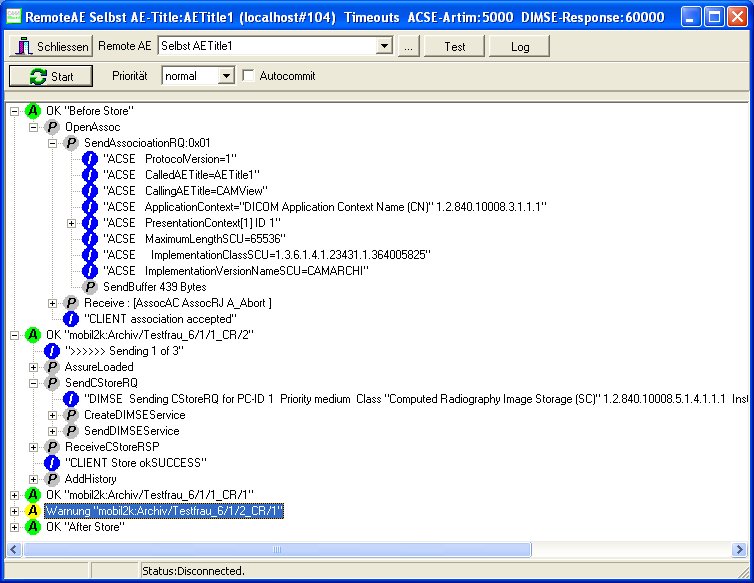Click info icon of PresentationContext[1] row
Image resolution: width=754 pixels, height=583 pixels.
click(90, 223)
